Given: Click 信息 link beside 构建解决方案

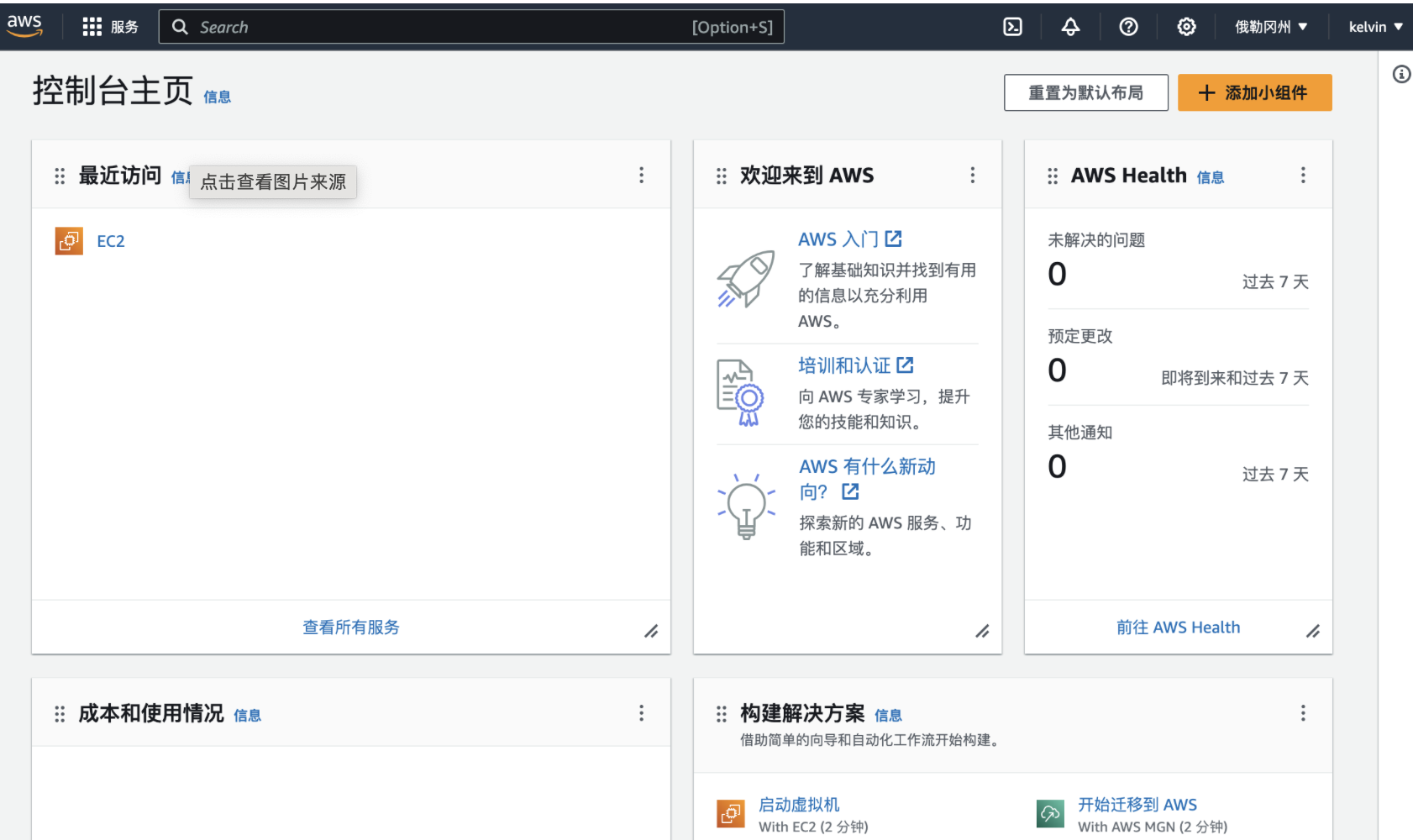Looking at the screenshot, I should 888,716.
